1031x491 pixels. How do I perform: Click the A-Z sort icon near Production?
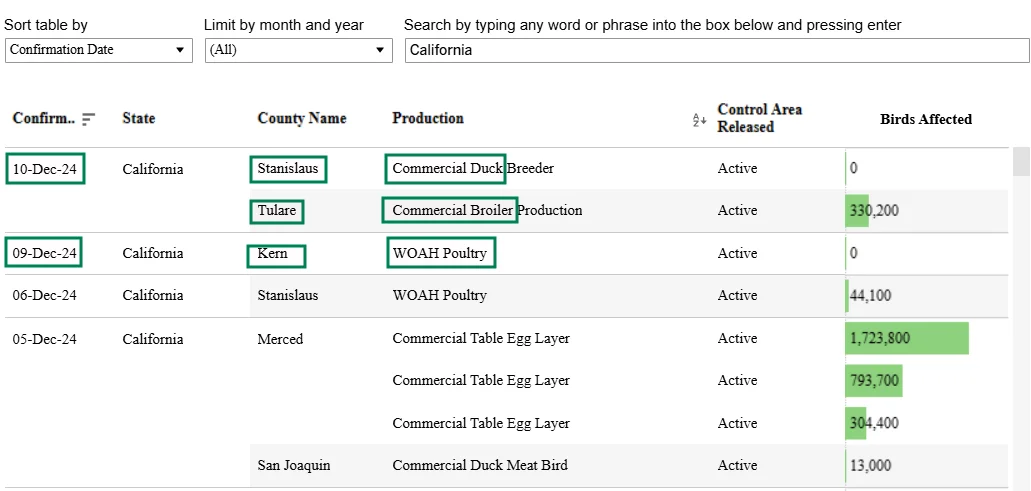point(700,120)
